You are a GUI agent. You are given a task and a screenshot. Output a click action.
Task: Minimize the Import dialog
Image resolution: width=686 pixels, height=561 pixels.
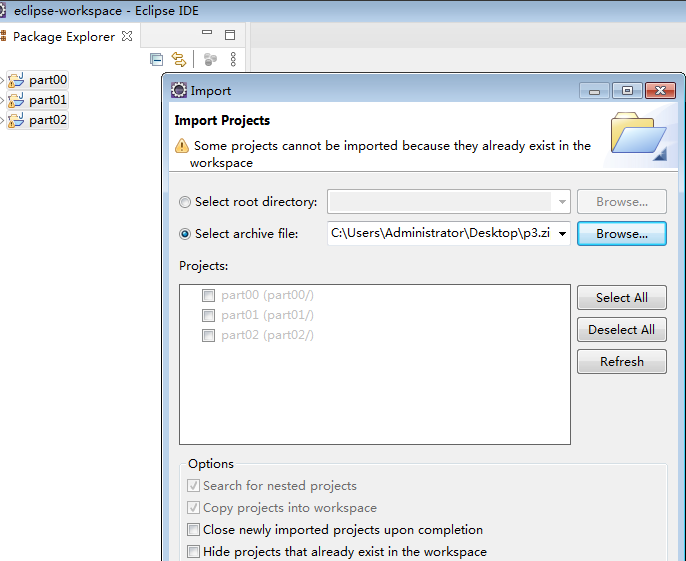(x=594, y=91)
